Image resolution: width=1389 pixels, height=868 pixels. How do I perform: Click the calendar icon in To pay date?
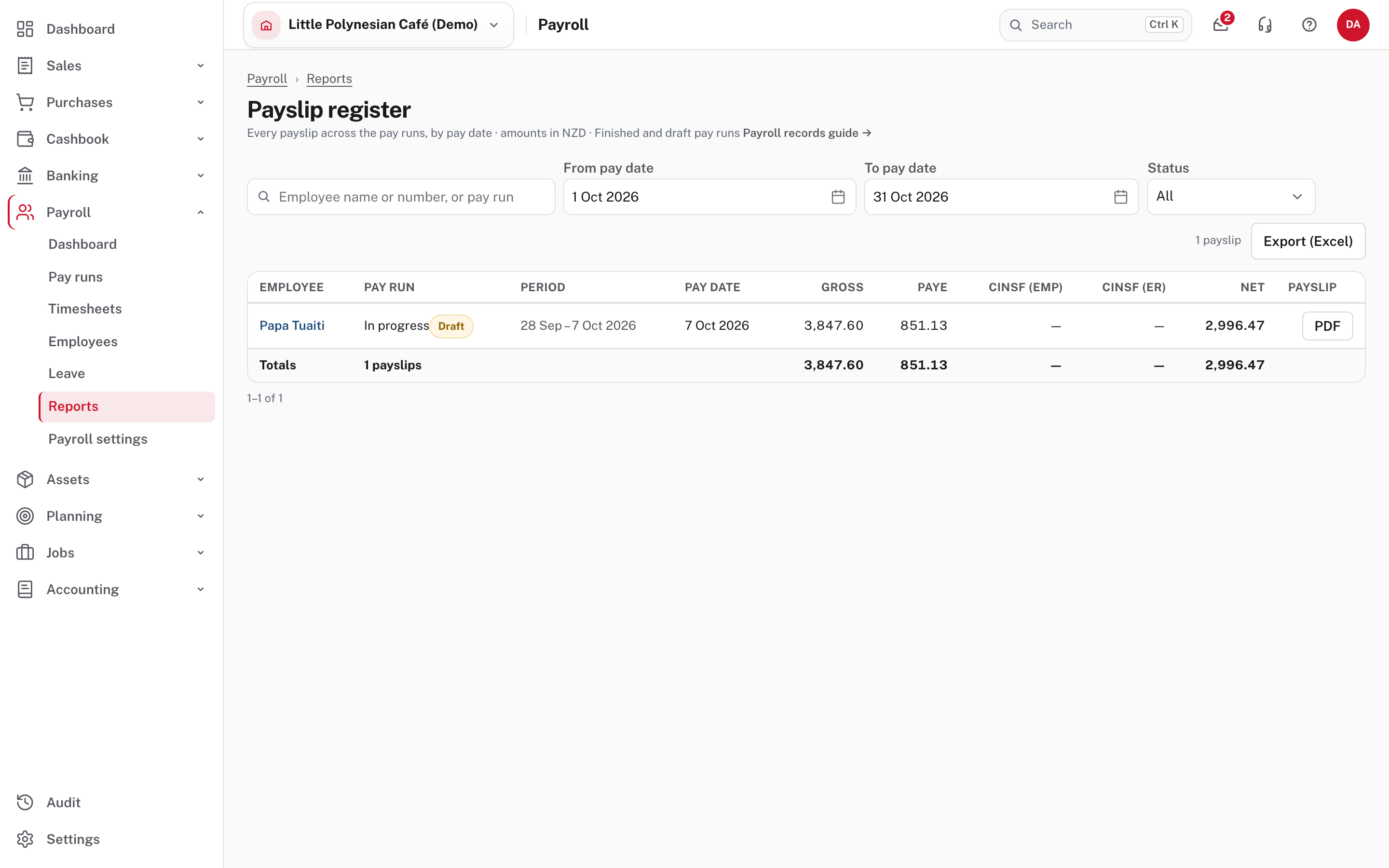click(1120, 197)
